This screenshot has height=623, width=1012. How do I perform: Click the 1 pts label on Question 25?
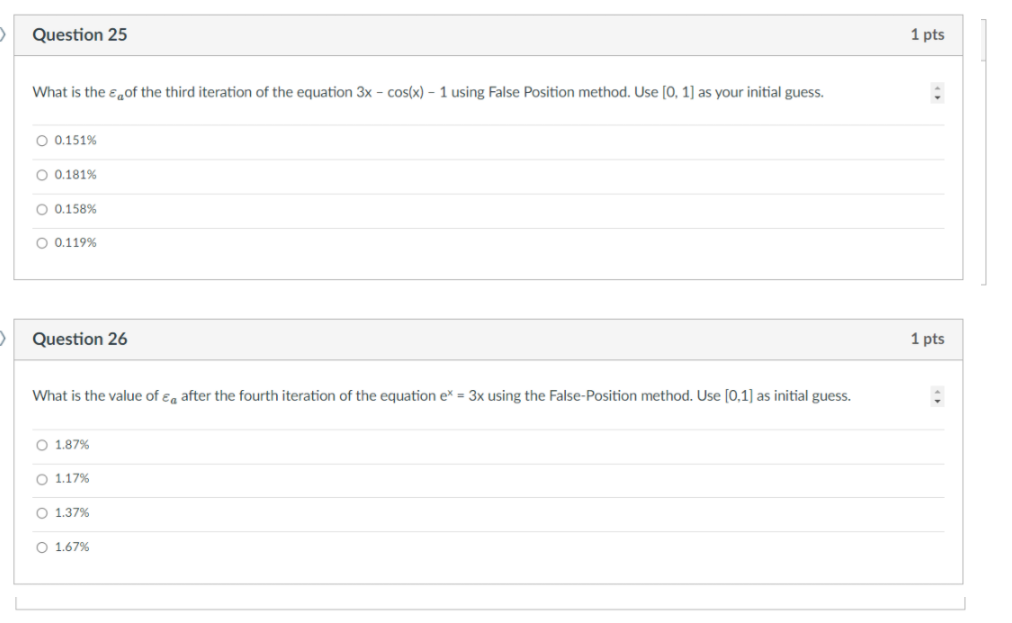[928, 34]
